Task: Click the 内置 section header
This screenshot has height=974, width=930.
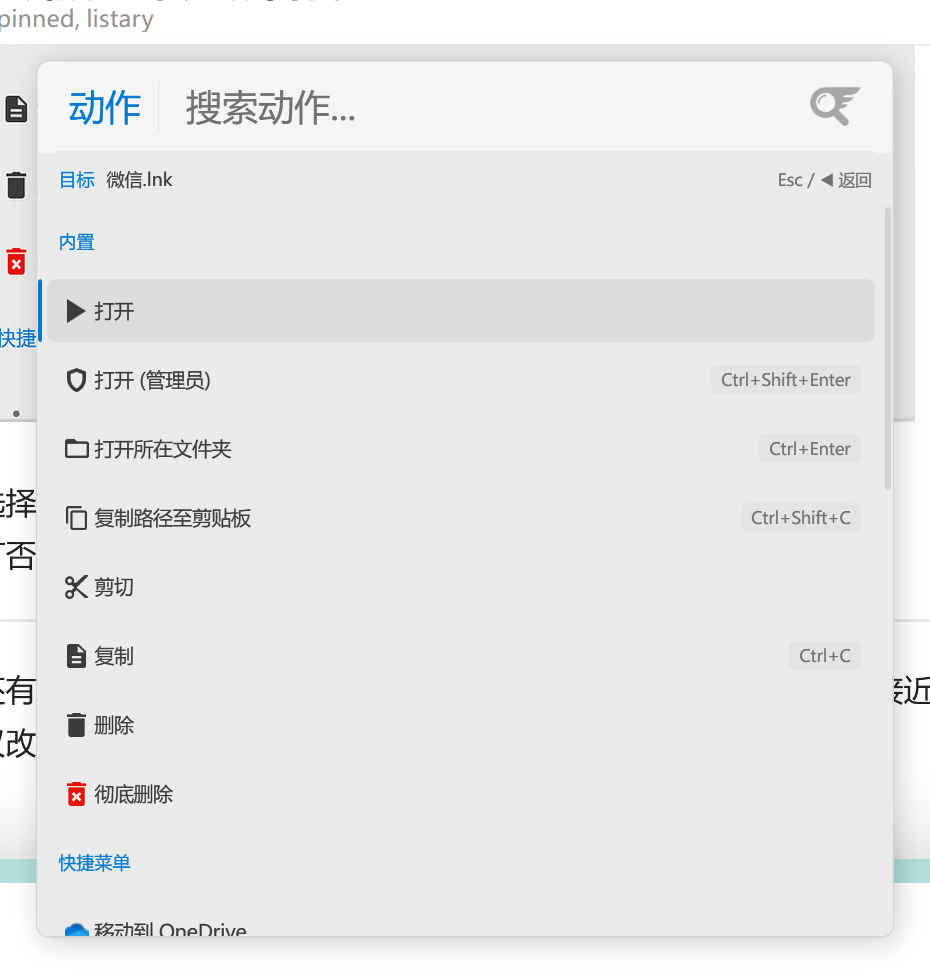Action: (76, 242)
